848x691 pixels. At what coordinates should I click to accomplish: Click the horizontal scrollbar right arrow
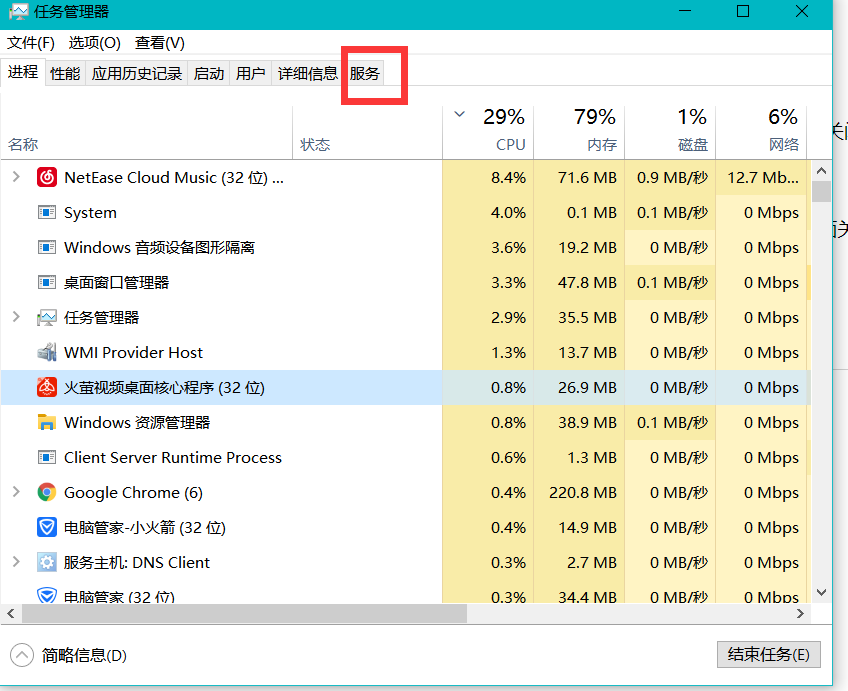coord(800,614)
